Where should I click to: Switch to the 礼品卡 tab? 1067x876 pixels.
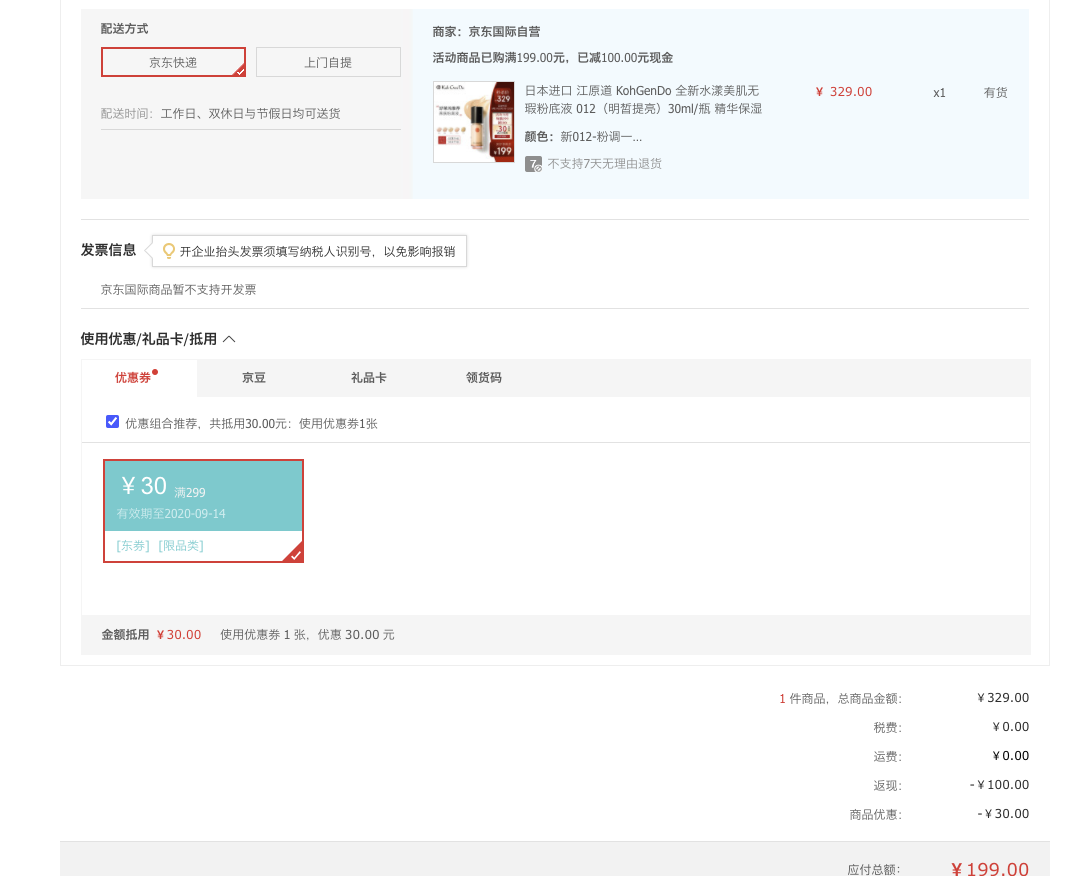tap(368, 378)
